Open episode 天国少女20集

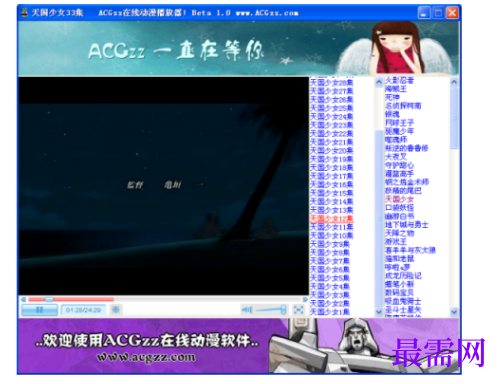pos(332,150)
